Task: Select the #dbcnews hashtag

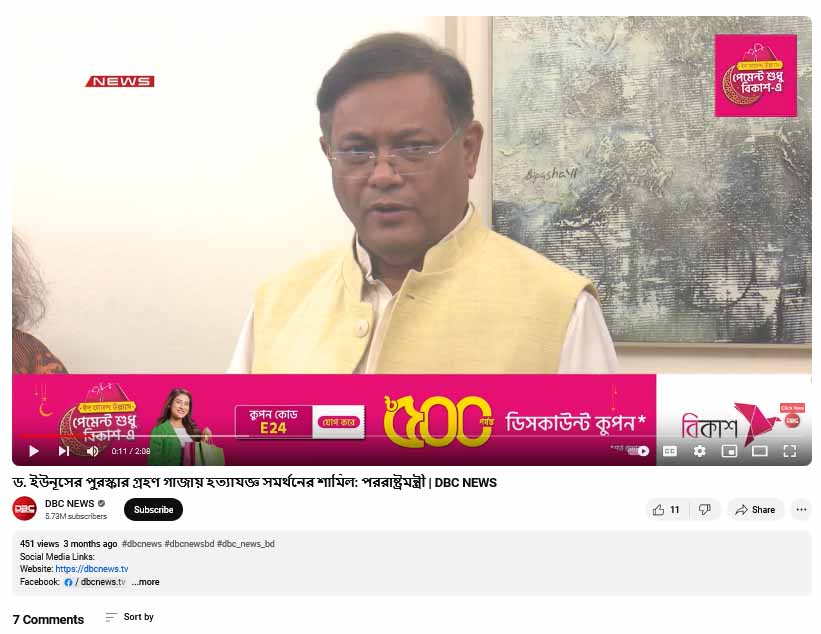Action: click(x=141, y=543)
